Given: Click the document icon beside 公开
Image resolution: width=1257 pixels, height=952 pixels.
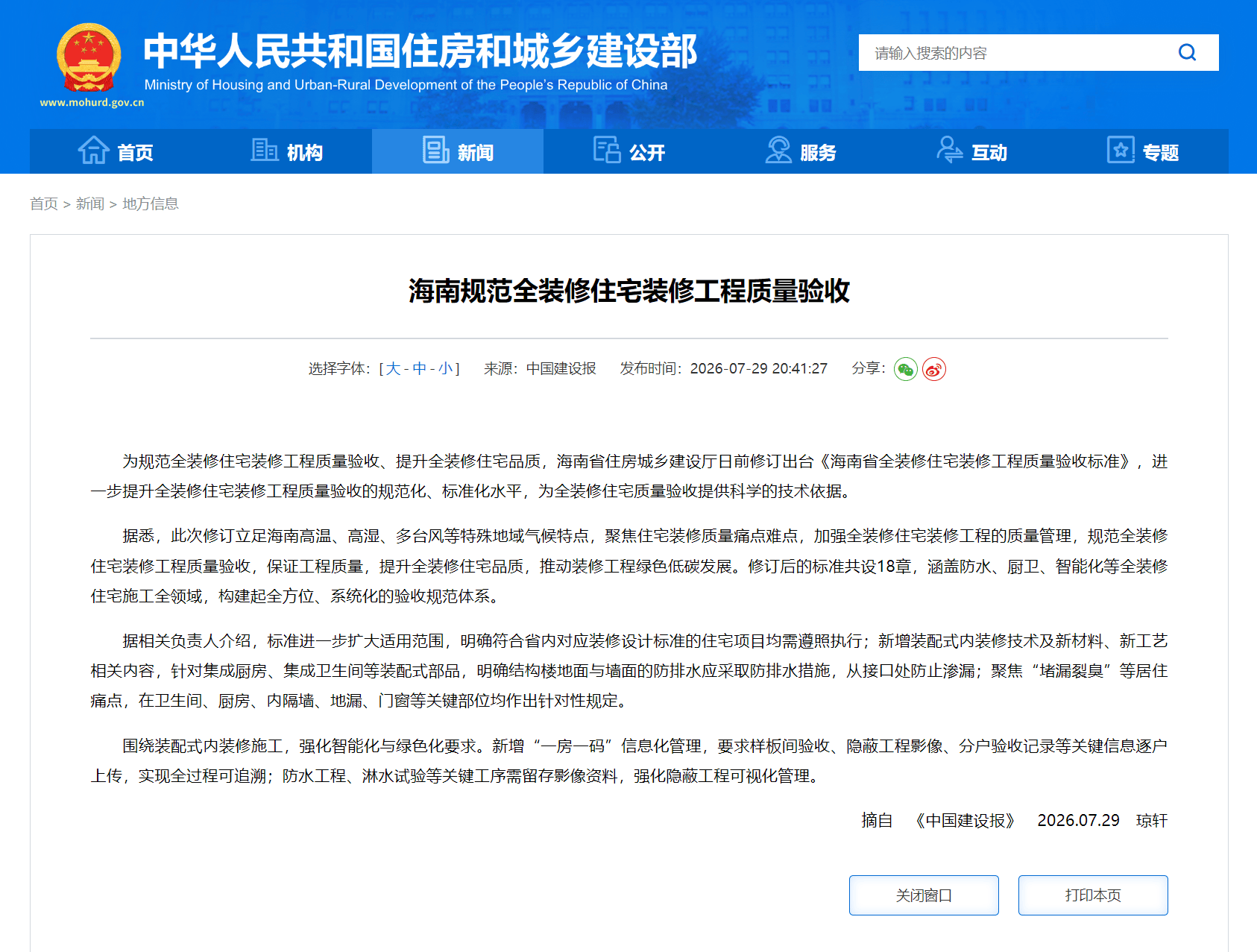Looking at the screenshot, I should pos(607,150).
